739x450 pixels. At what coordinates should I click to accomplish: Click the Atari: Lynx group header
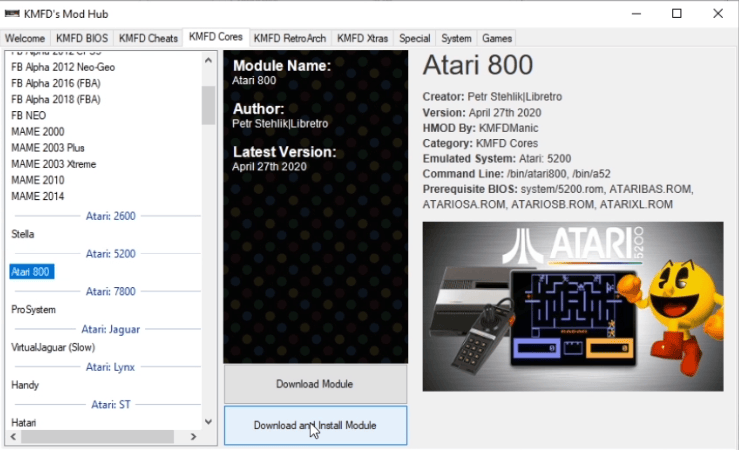pyautogui.click(x=110, y=367)
